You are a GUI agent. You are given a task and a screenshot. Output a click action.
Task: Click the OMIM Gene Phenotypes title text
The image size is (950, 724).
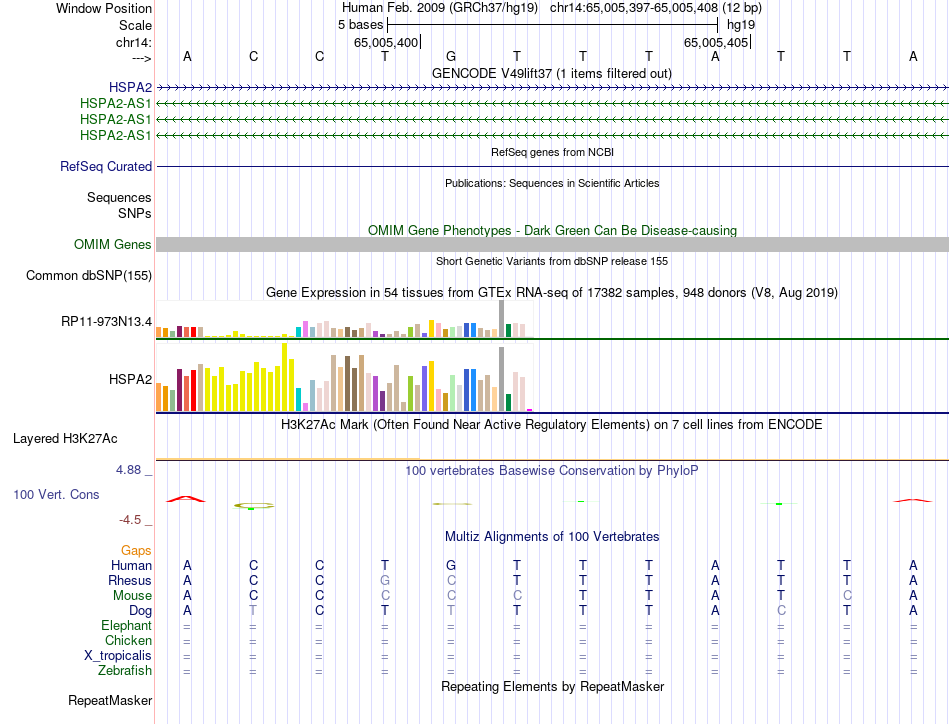click(553, 230)
